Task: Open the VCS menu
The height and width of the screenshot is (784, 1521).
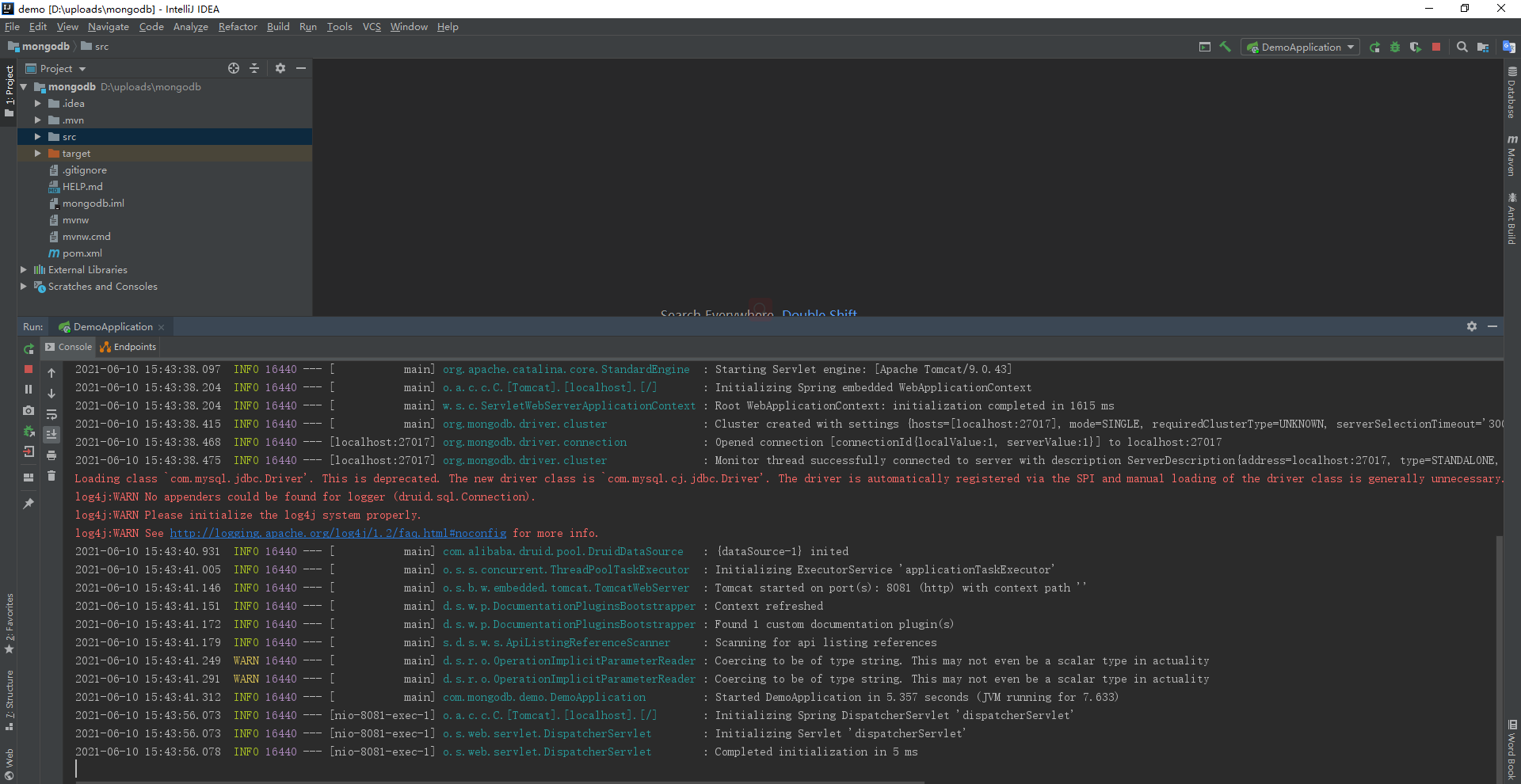Action: click(x=372, y=27)
